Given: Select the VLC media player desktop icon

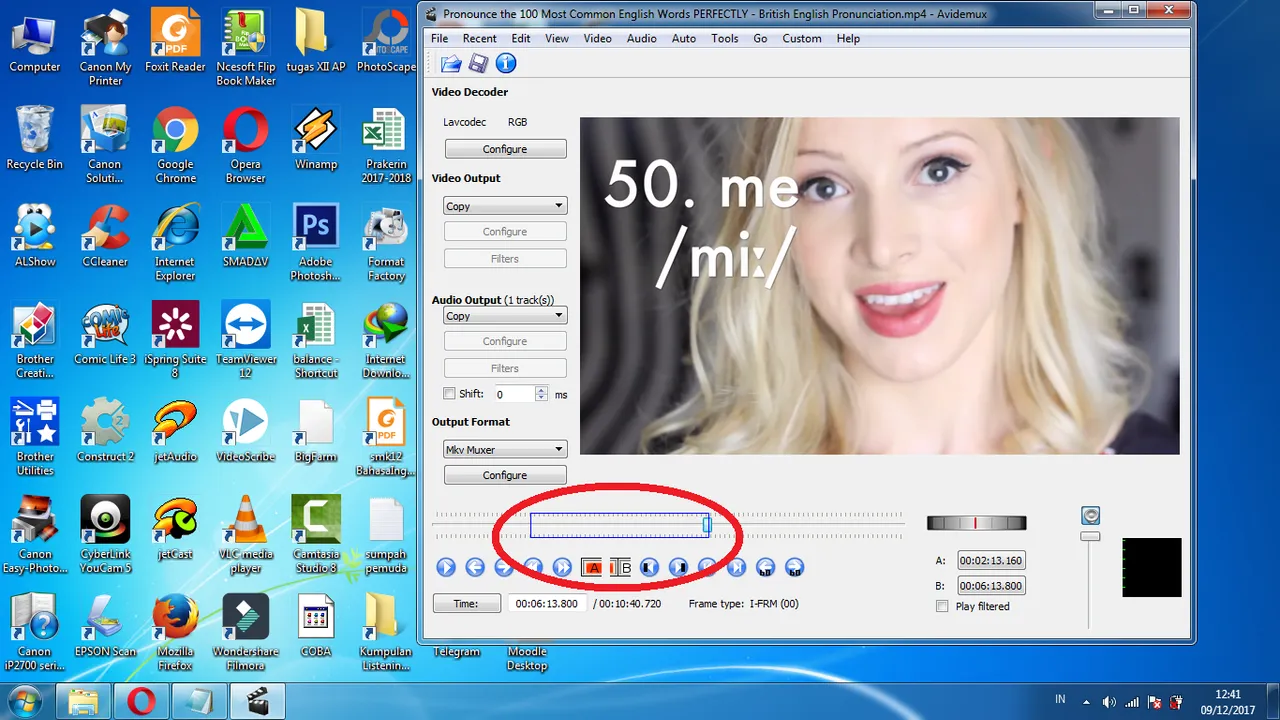Looking at the screenshot, I should [x=245, y=534].
